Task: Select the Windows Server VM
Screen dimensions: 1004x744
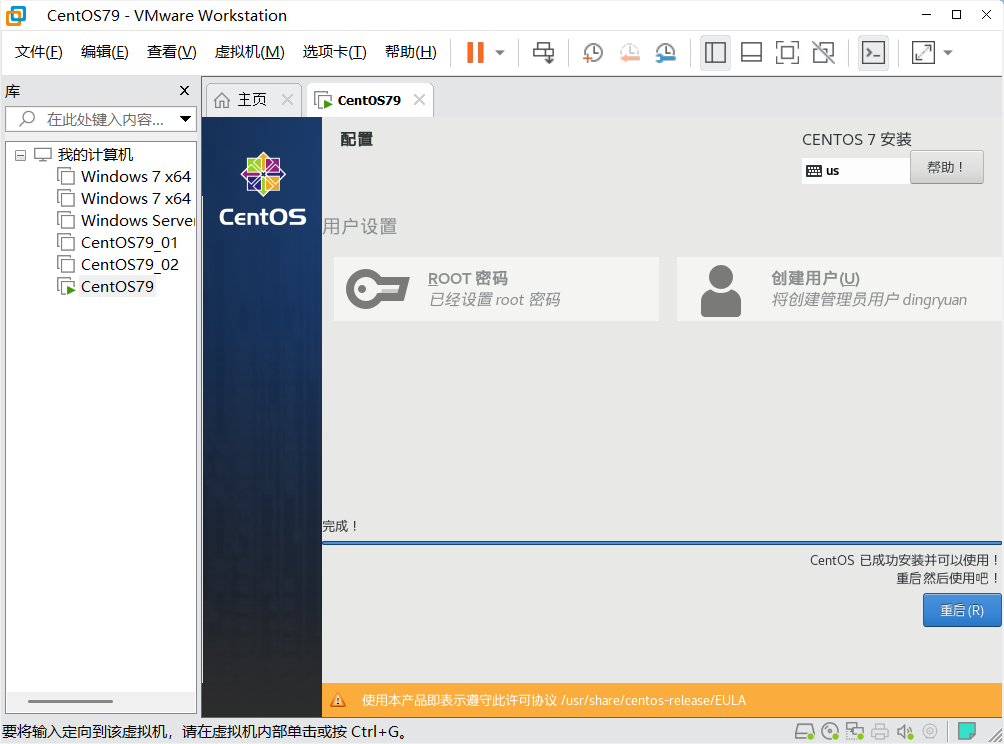Action: (136, 220)
